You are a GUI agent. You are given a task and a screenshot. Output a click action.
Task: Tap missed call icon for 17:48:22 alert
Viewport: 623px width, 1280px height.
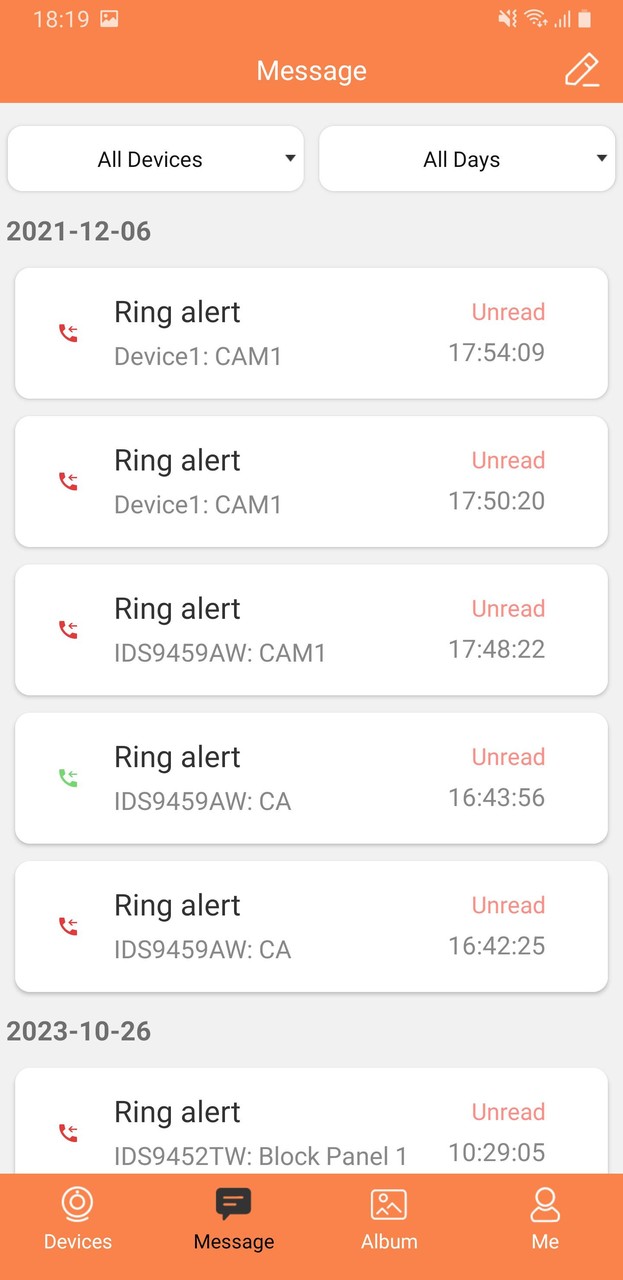pos(68,630)
